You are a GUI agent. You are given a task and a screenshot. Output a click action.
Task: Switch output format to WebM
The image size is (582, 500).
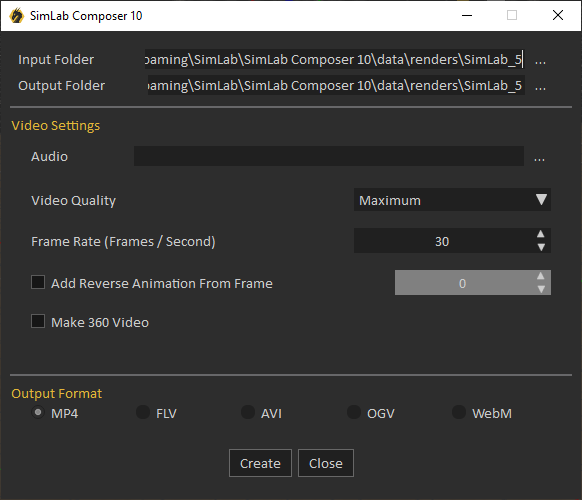tap(459, 412)
